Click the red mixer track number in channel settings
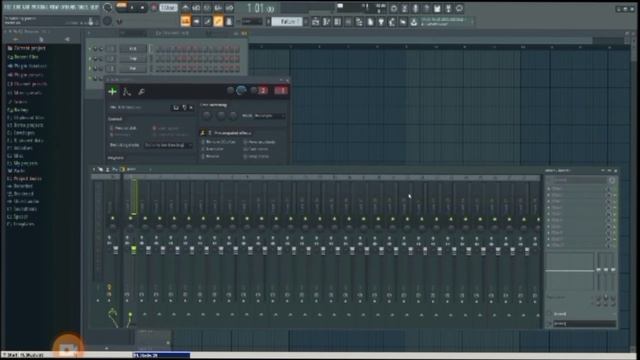This screenshot has height=360, width=640. (x=281, y=90)
